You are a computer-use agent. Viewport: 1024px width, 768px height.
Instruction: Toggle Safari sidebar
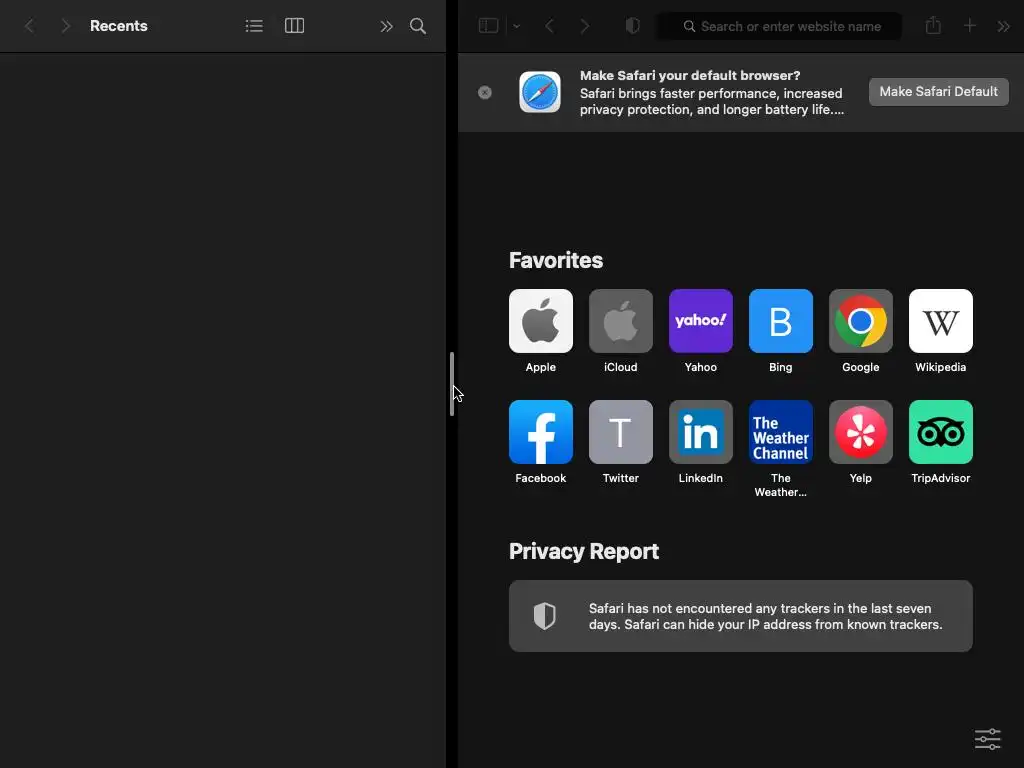pyautogui.click(x=488, y=26)
